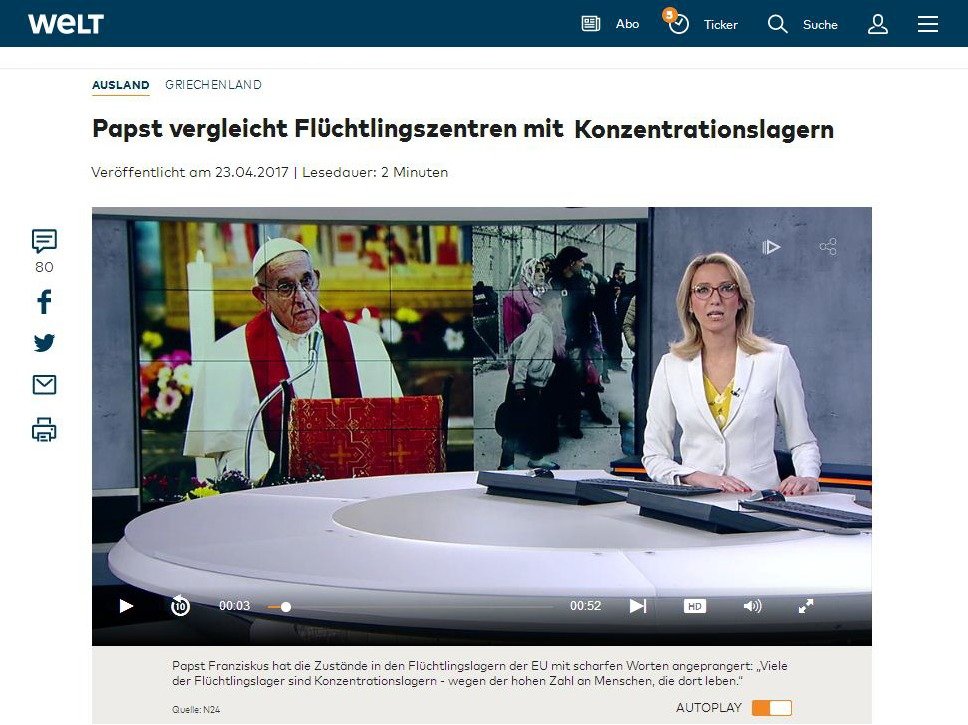Screen dimensions: 968x725
Task: Share article on Facebook
Action: (x=44, y=302)
